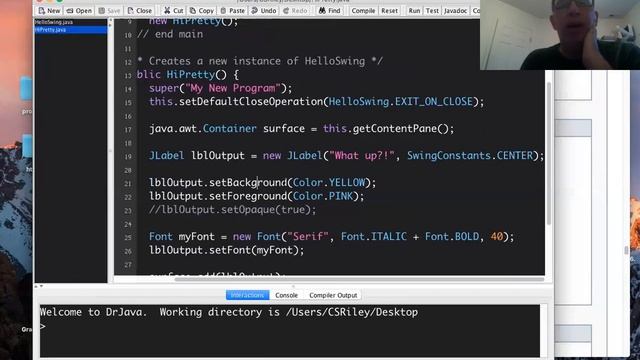Click commented "//lblOutput.setOpaque(true);" line
The width and height of the screenshot is (640, 360).
pos(233,209)
